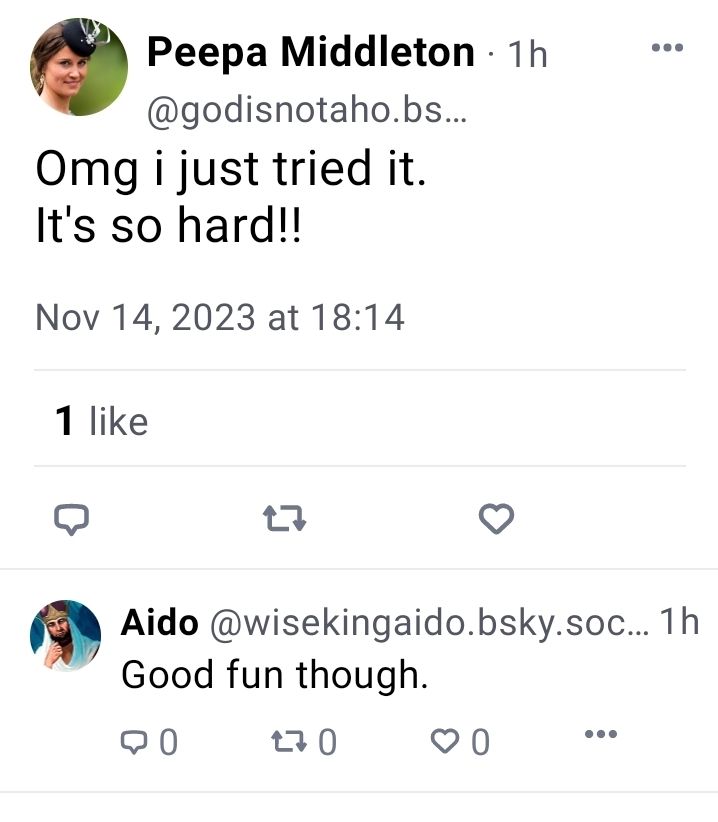Screen dimensions: 718x822
Task: Like Peepa Middleton's post with the heart
Action: pos(497,518)
